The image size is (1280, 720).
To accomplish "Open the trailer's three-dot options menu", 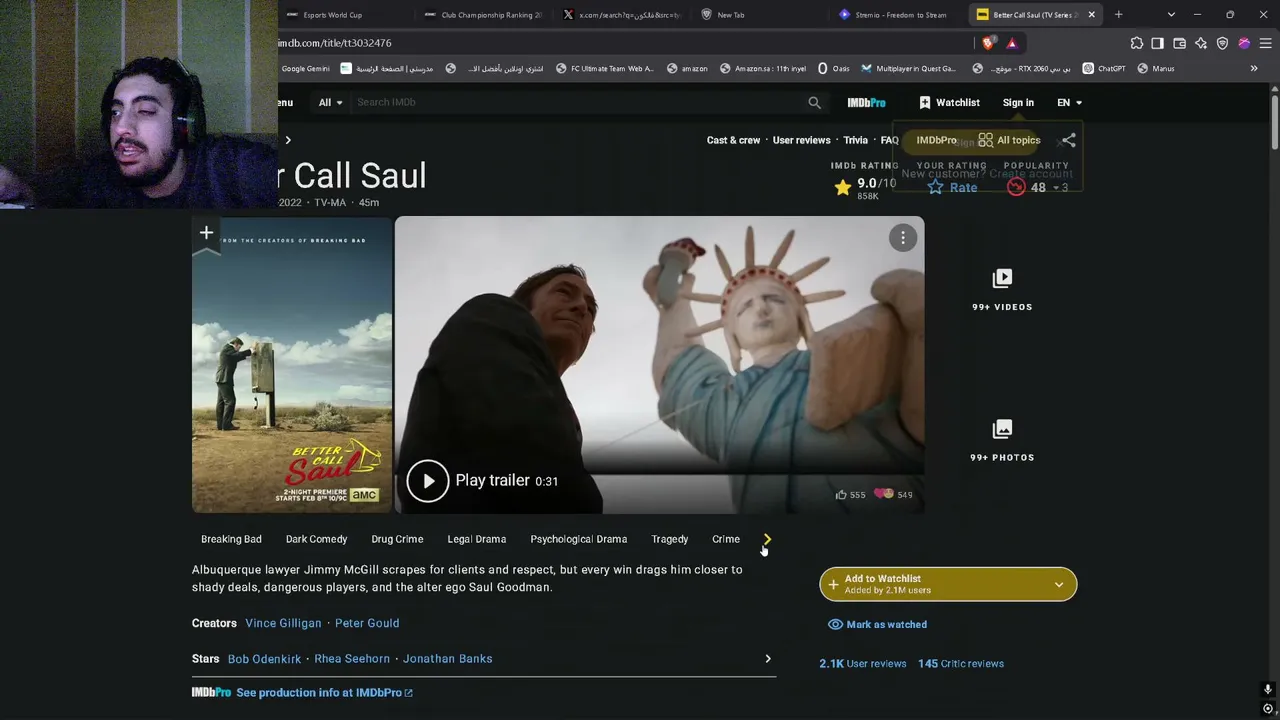I will (x=903, y=237).
